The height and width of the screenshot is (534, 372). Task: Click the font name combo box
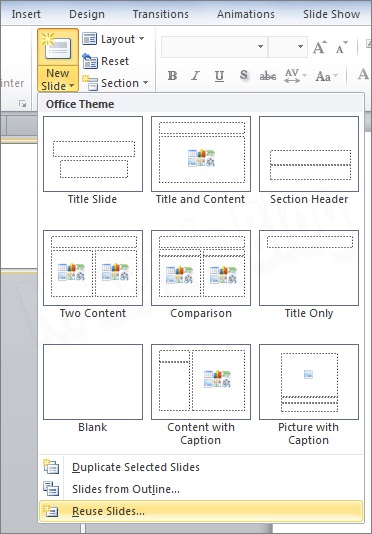[214, 46]
